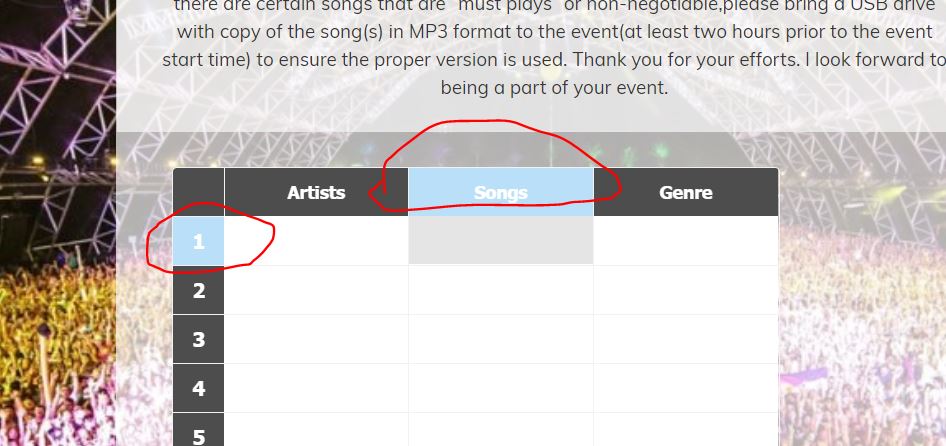Click the Genre cell in row 1
The image size is (946, 446).
686,241
